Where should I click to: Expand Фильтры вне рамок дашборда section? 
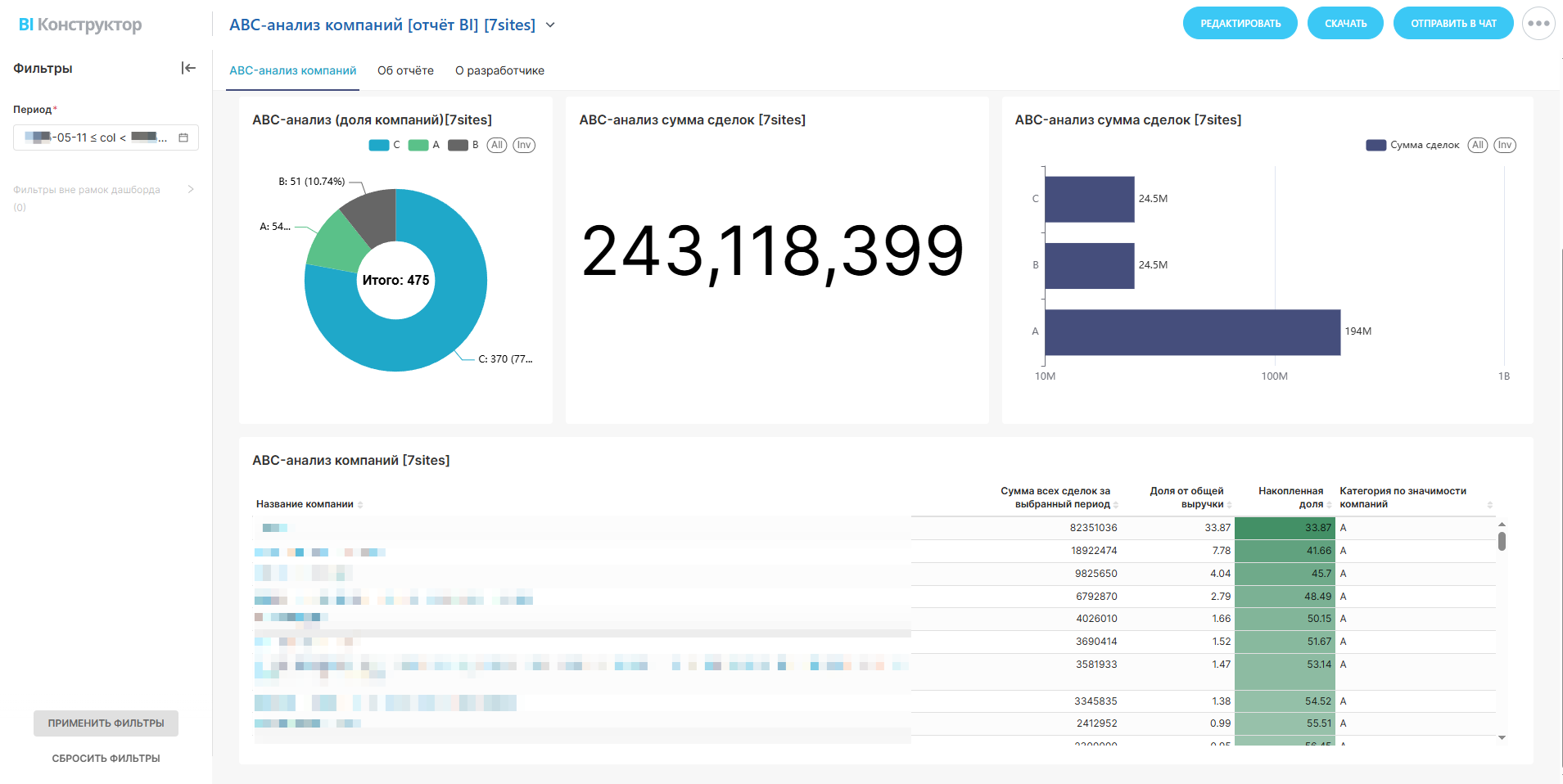(x=191, y=189)
